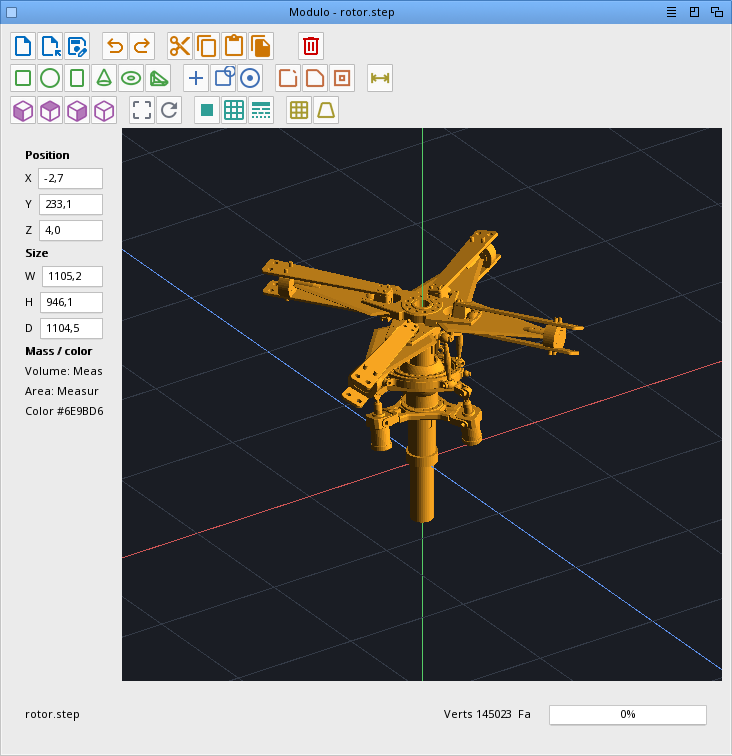The height and width of the screenshot is (756, 732).
Task: Click the Y position field showing 233,1
Action: coord(71,204)
